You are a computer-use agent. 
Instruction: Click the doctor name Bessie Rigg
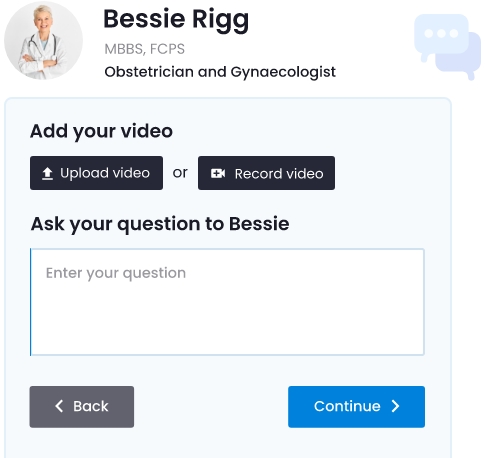(x=176, y=20)
